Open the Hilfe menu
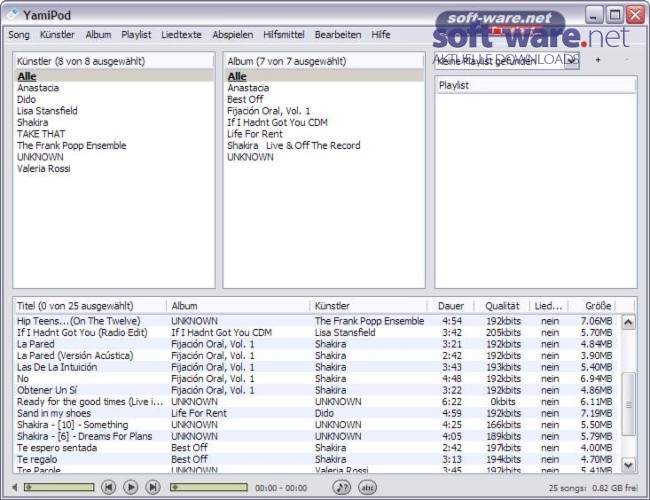Viewport: 650px width, 500px height. 381,35
